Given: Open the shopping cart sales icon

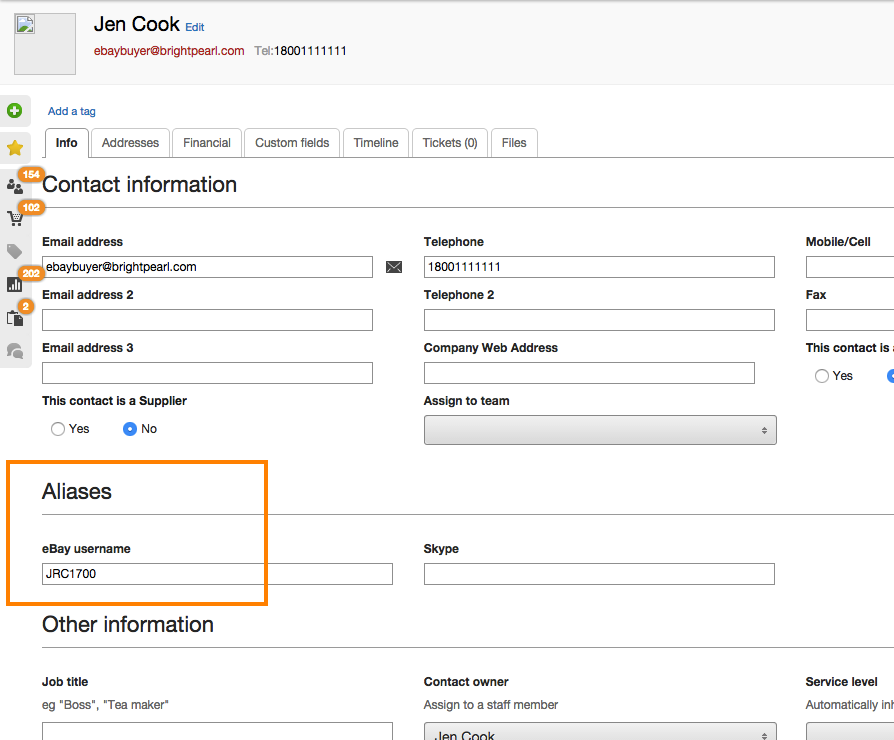Looking at the screenshot, I should coord(15,218).
